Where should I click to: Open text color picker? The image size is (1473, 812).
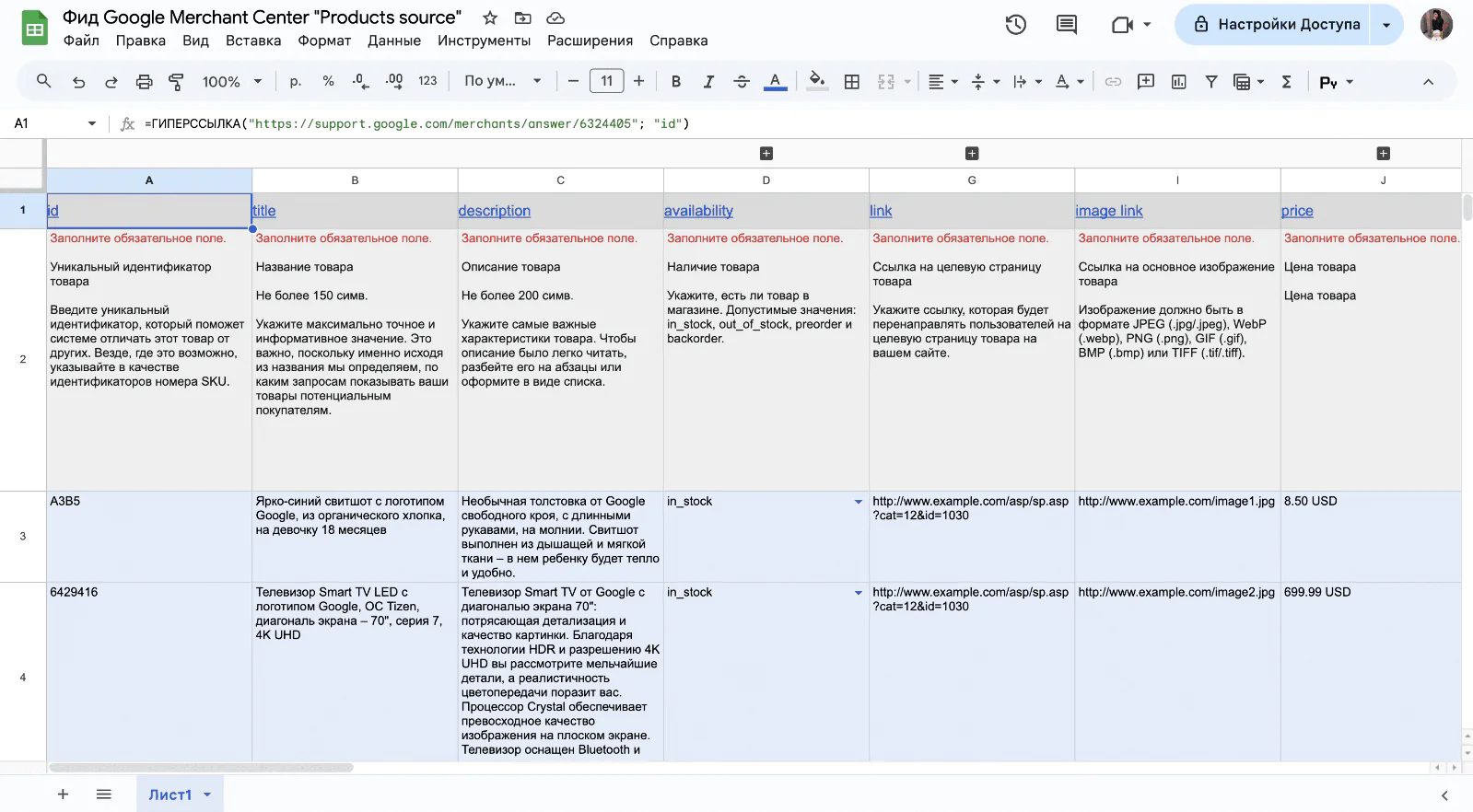(x=776, y=82)
